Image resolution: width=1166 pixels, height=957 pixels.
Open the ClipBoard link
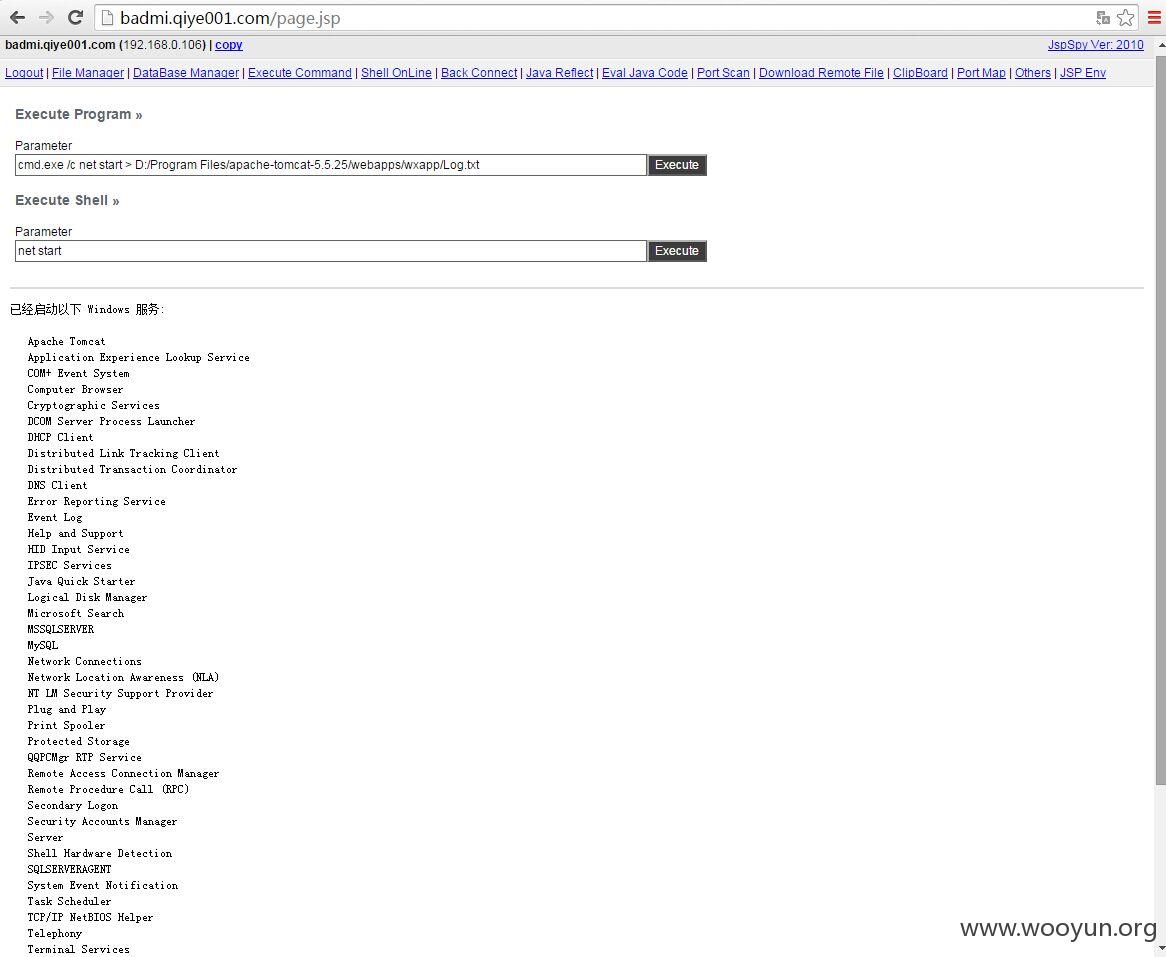[x=920, y=73]
